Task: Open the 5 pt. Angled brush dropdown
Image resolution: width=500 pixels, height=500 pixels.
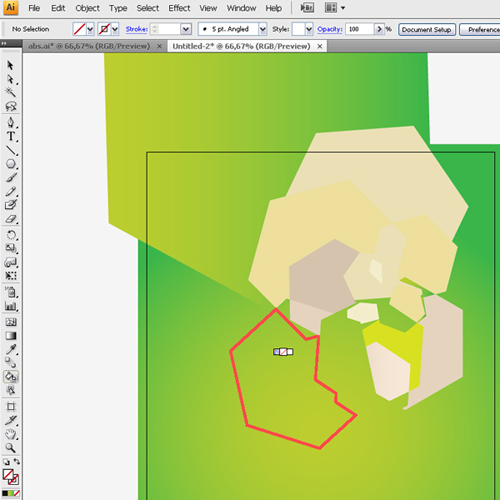Action: (263, 29)
